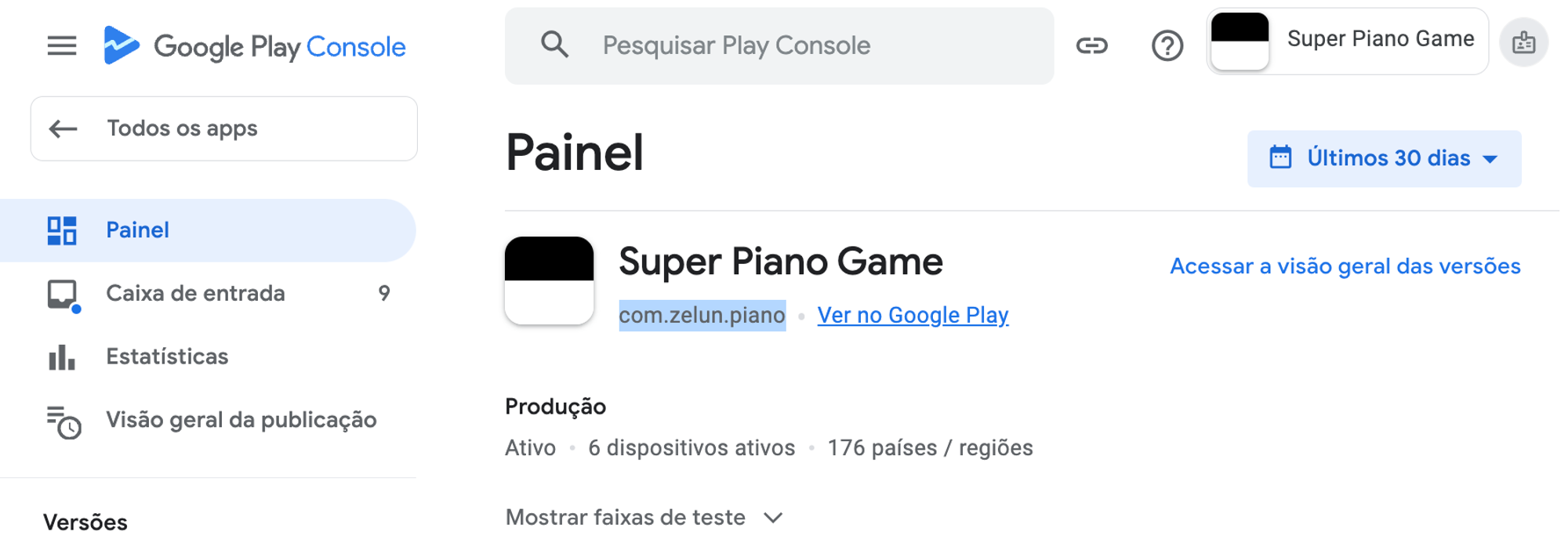The height and width of the screenshot is (546, 1568).
Task: Click the Estatísticas bar chart icon
Action: tap(62, 357)
